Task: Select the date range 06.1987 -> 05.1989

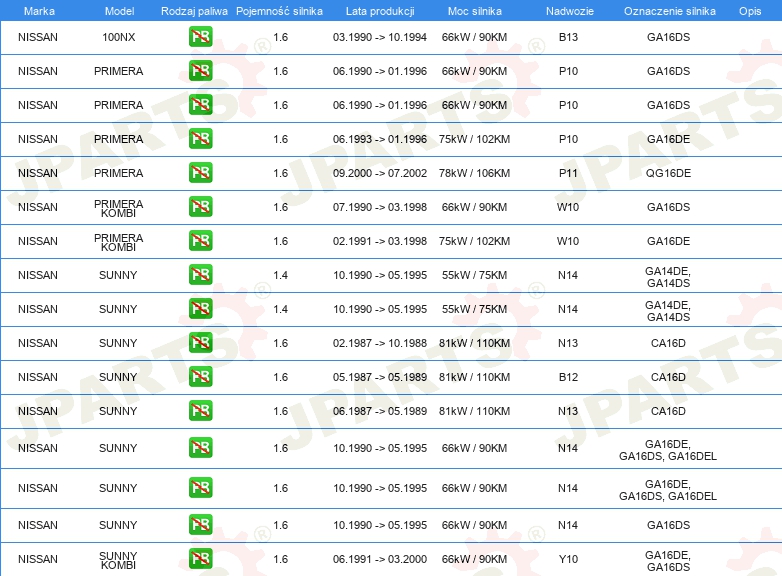Action: 380,411
